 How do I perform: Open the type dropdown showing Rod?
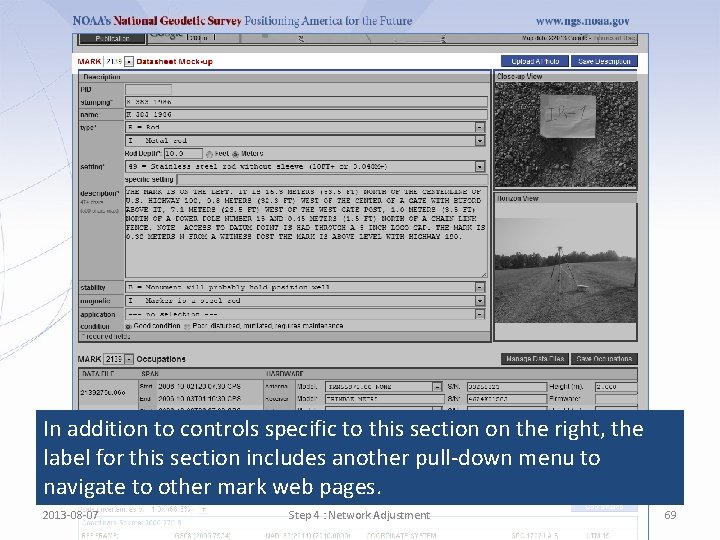305,127
